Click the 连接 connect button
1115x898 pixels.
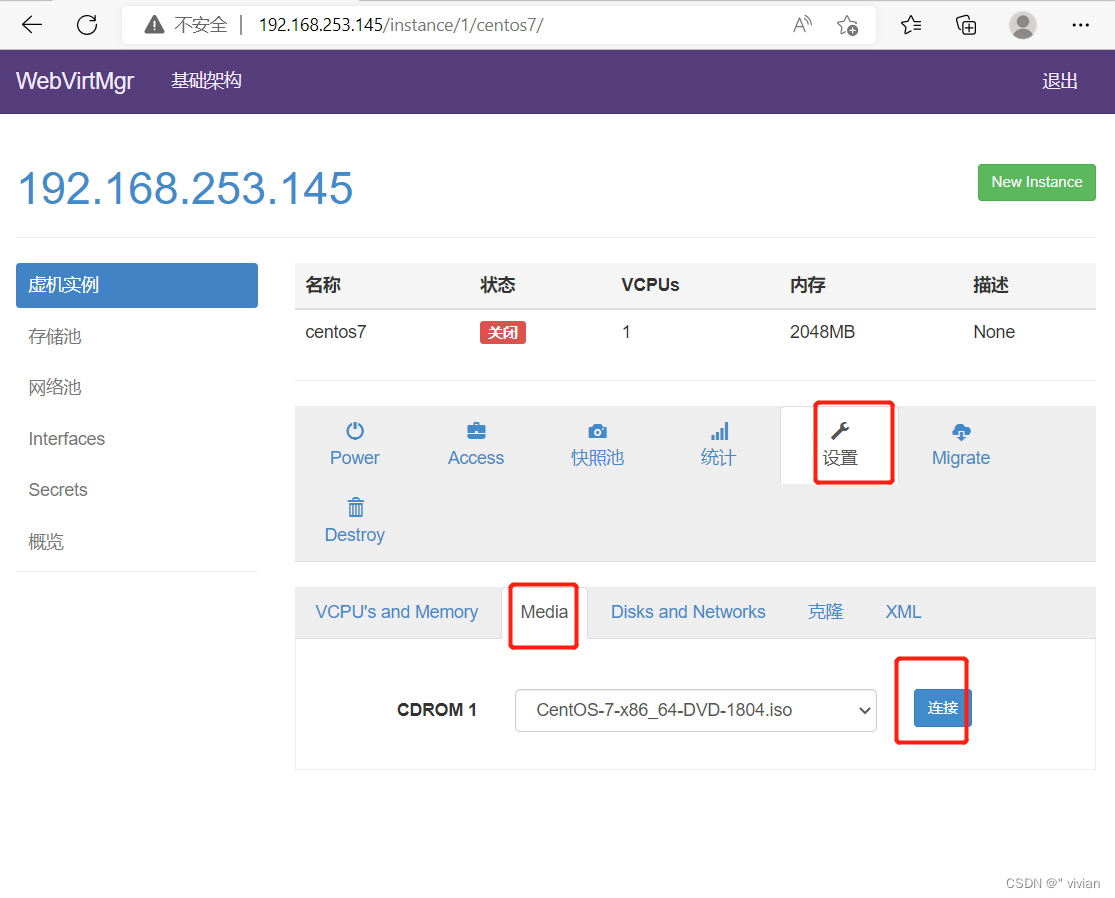942,708
